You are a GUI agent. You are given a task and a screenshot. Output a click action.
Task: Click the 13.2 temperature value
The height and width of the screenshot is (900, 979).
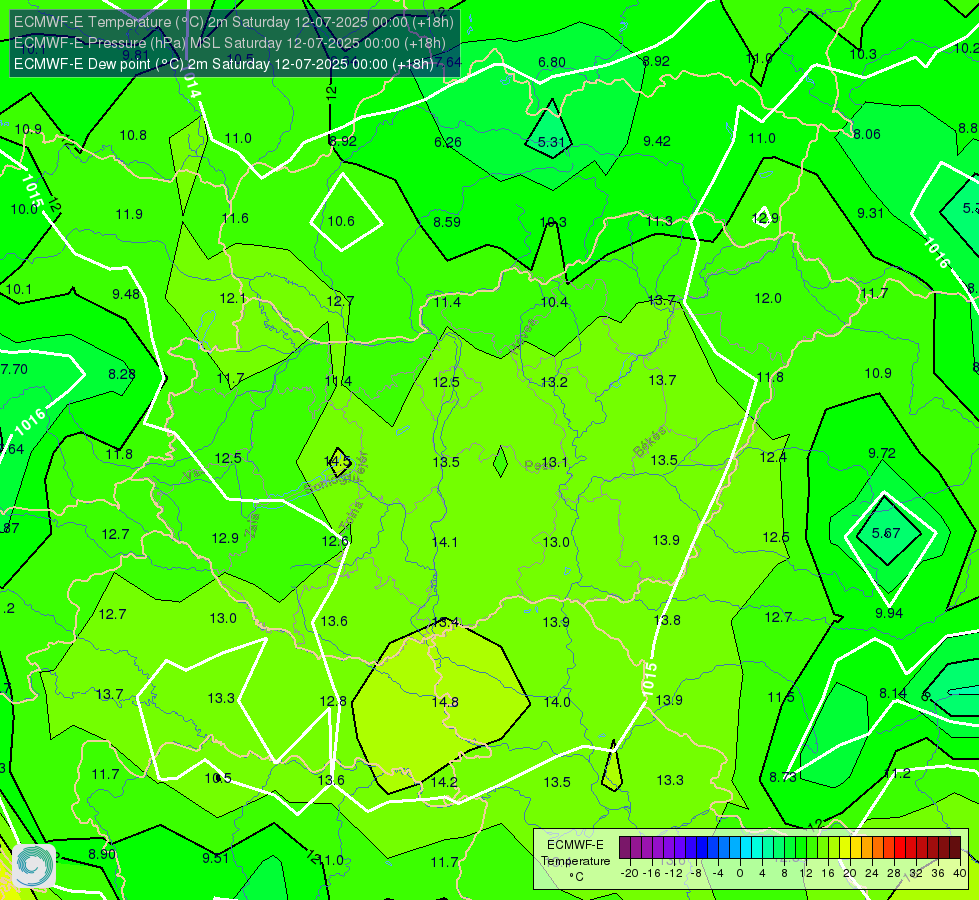(554, 382)
